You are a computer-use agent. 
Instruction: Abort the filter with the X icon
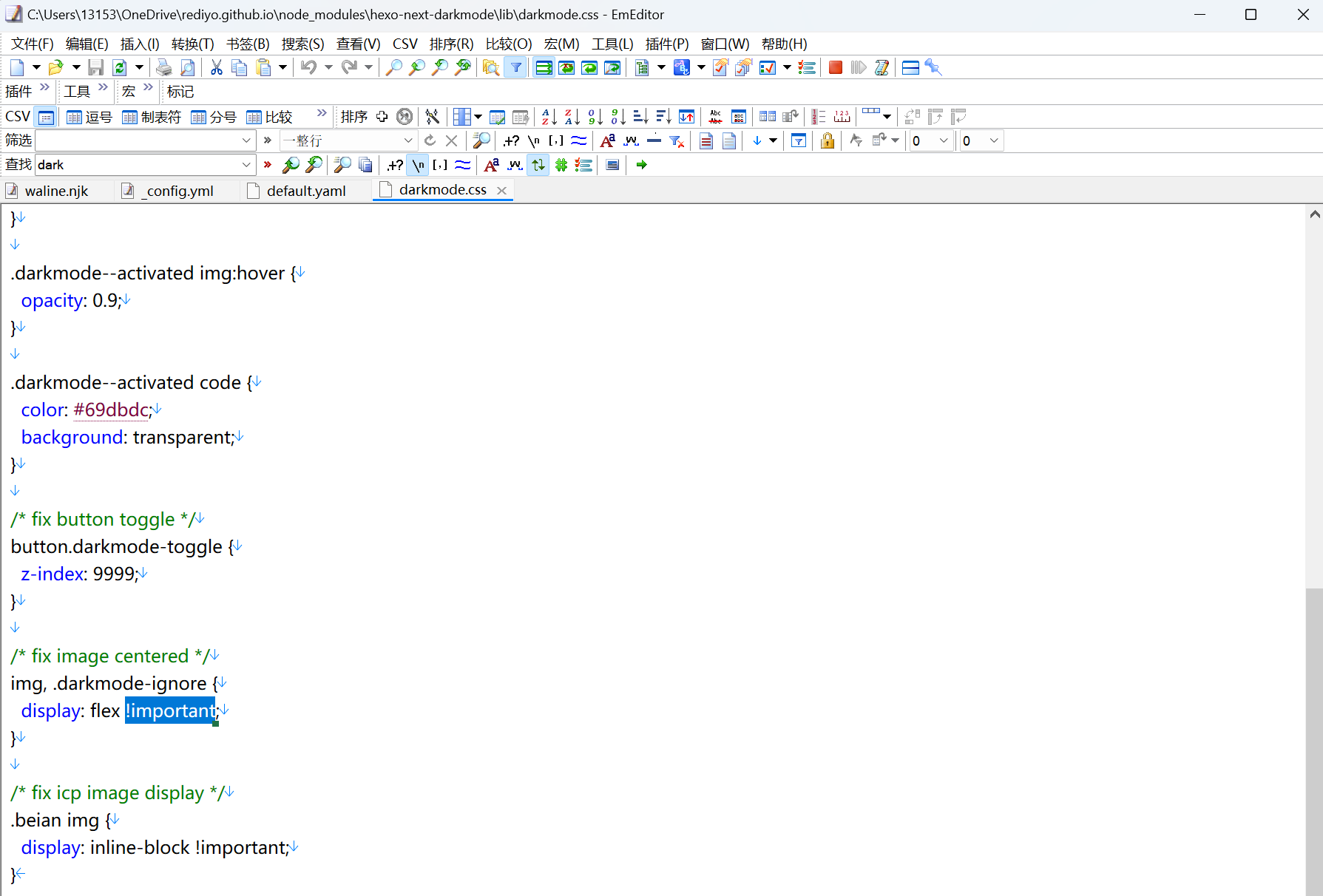point(452,140)
